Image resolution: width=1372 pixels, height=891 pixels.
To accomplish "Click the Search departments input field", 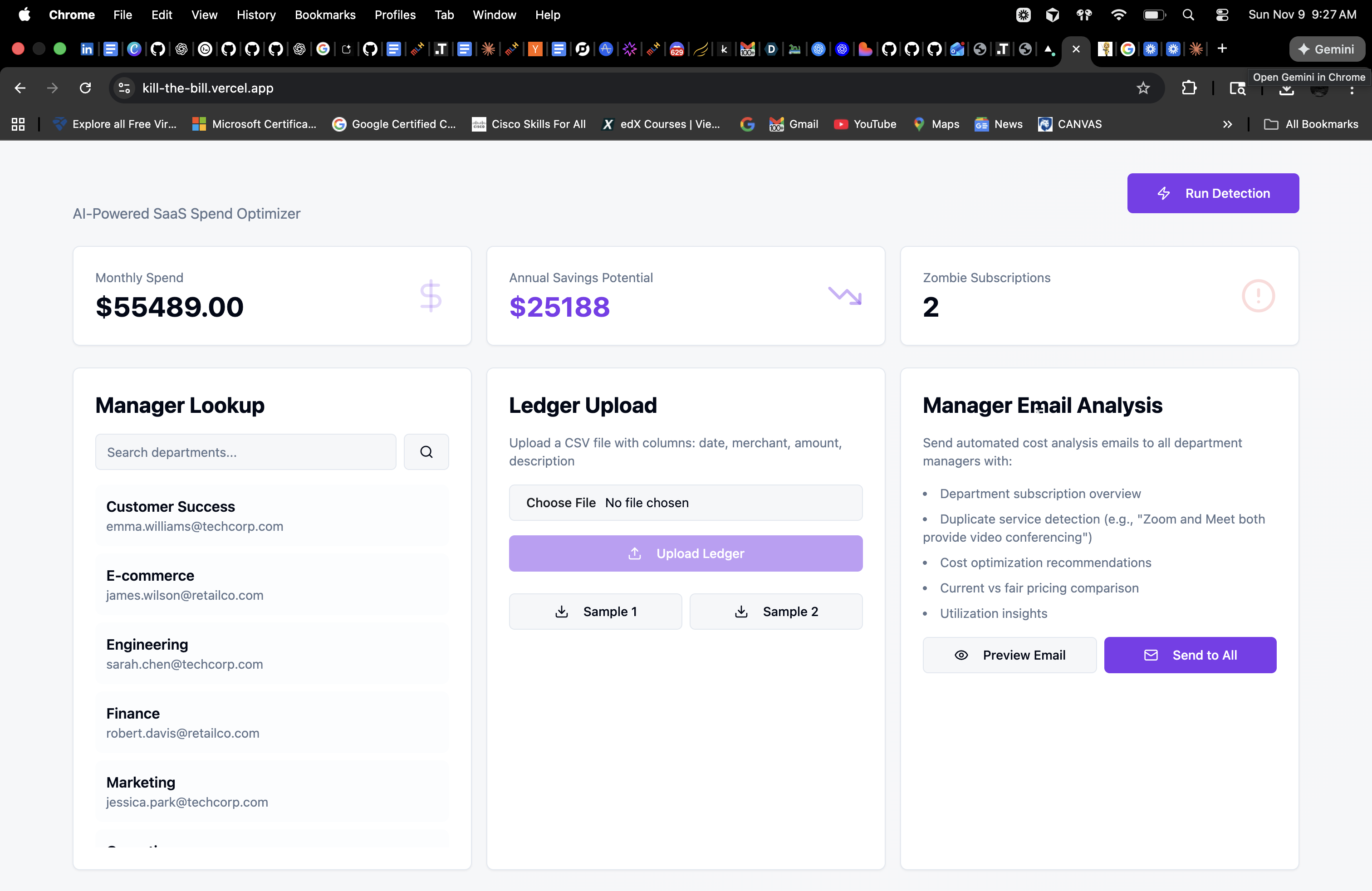I will click(245, 452).
